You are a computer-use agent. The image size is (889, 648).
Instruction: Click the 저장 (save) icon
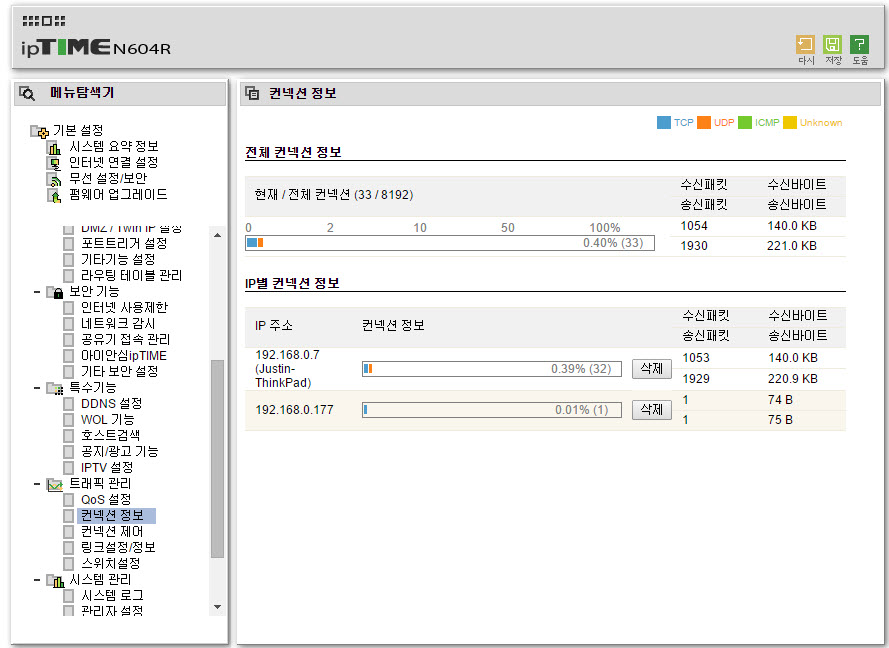coord(832,44)
